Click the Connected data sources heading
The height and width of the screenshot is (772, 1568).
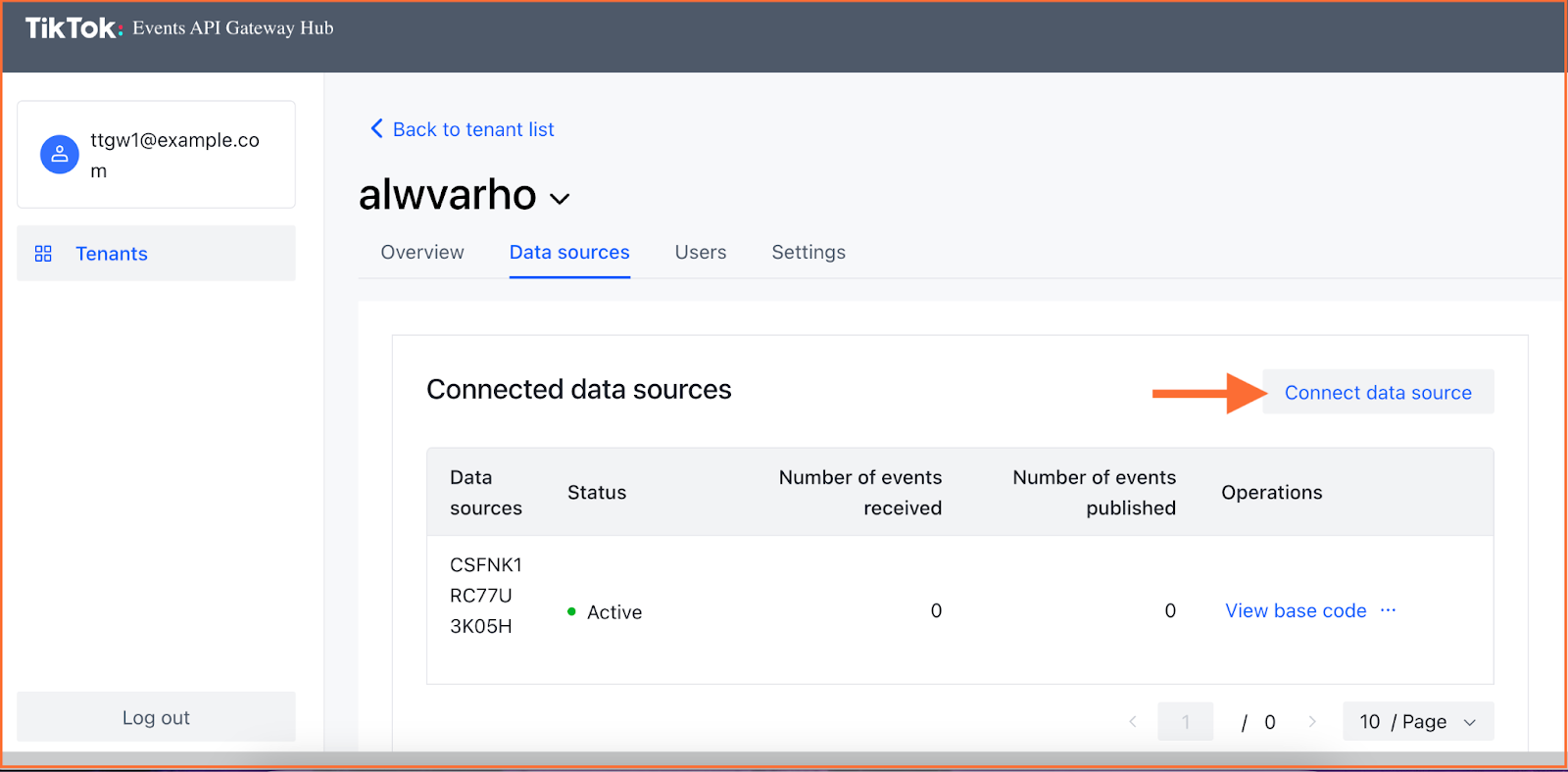579,390
